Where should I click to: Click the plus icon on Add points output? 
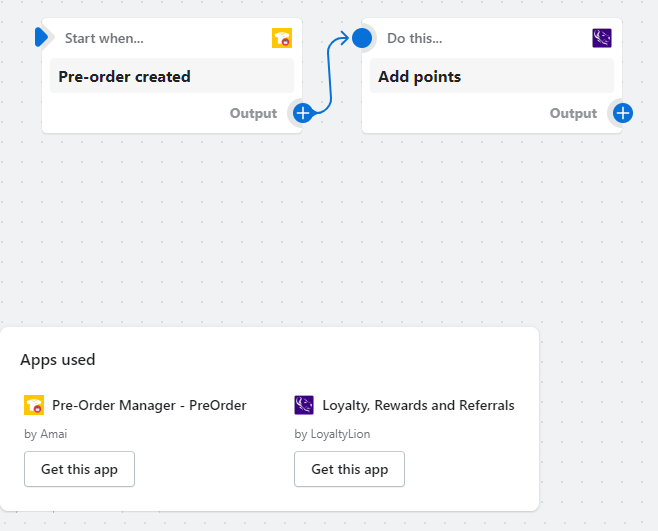point(622,113)
